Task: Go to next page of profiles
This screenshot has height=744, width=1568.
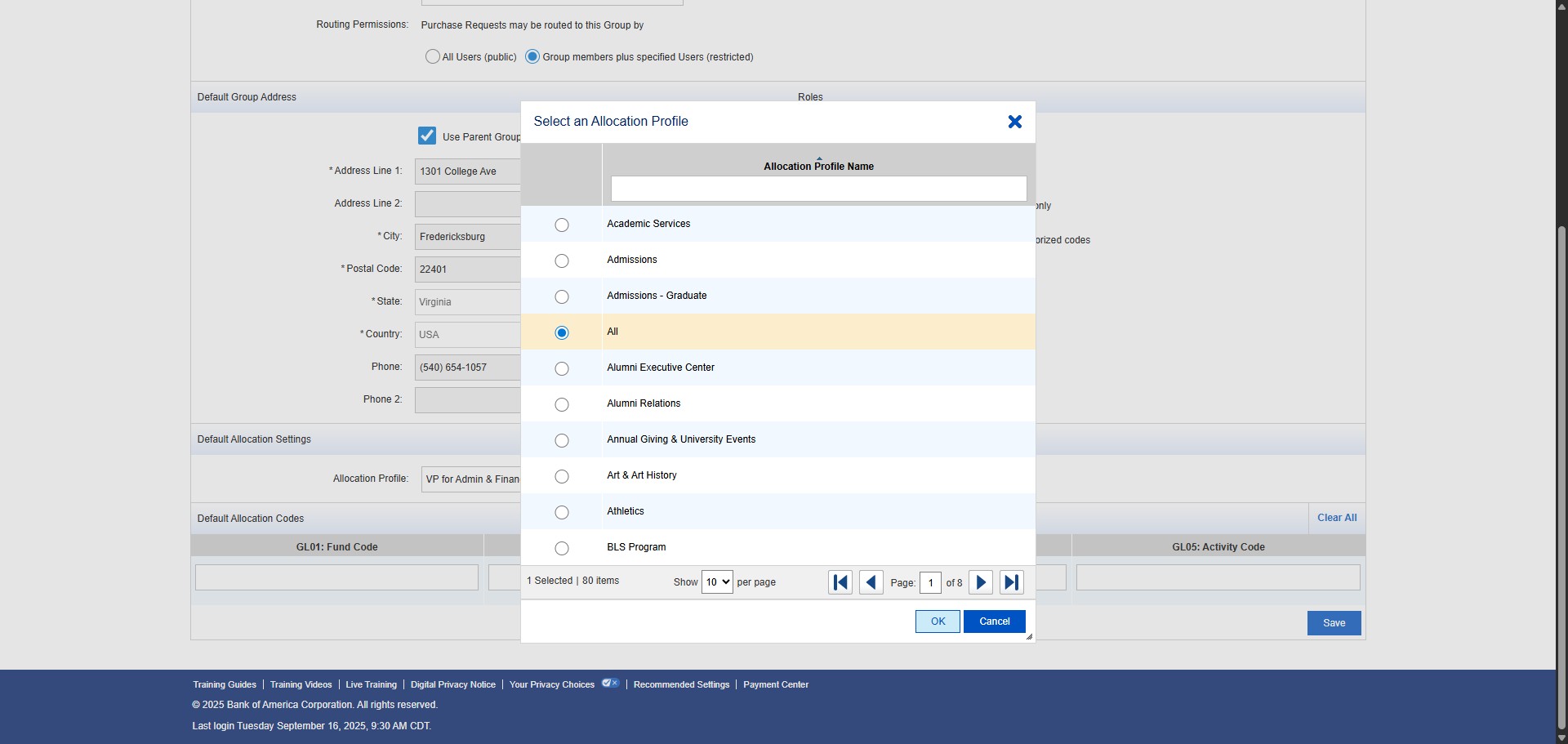Action: coord(981,582)
